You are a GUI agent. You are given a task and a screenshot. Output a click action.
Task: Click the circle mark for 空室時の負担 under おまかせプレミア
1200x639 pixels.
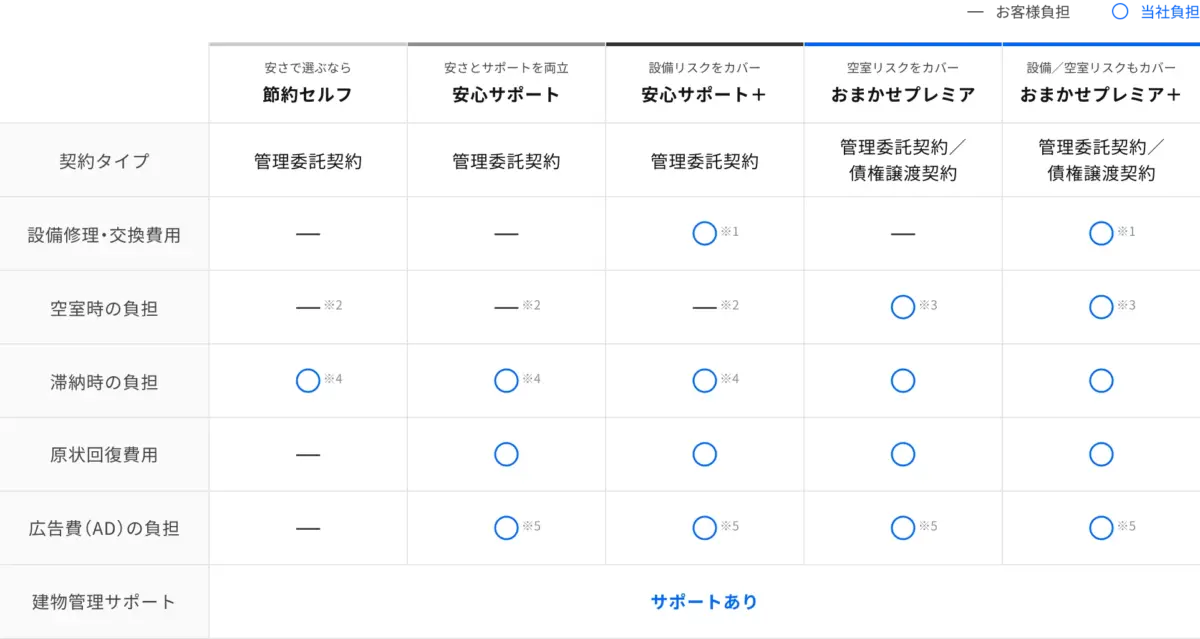coord(902,307)
